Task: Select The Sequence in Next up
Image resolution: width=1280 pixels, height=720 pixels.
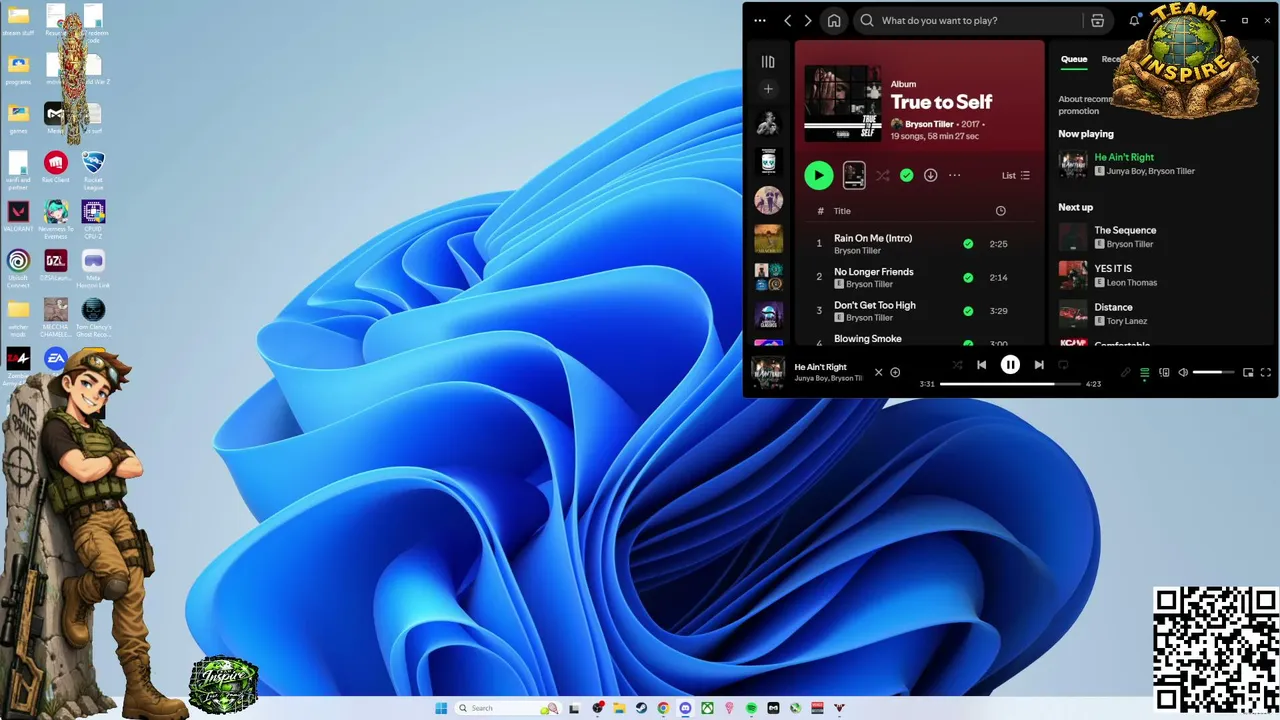Action: click(x=1125, y=230)
